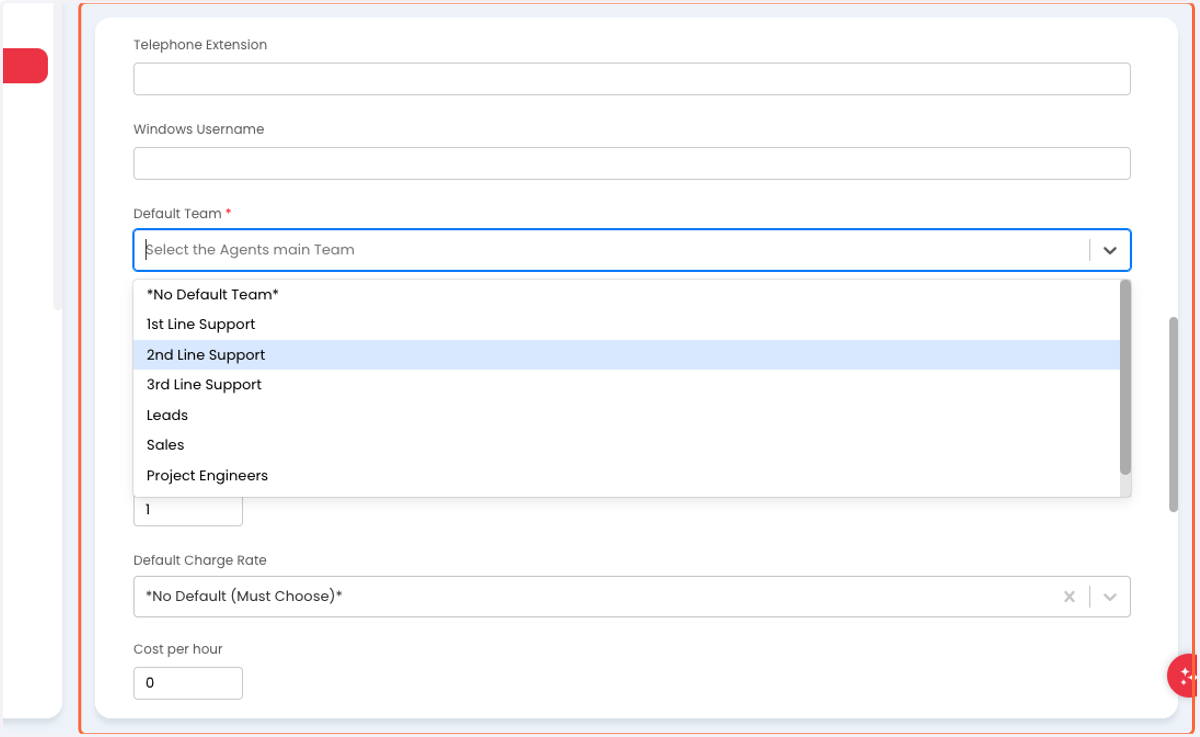The image size is (1200, 737).
Task: Click the dropdown list scrollbar thumb
Action: tap(1125, 377)
